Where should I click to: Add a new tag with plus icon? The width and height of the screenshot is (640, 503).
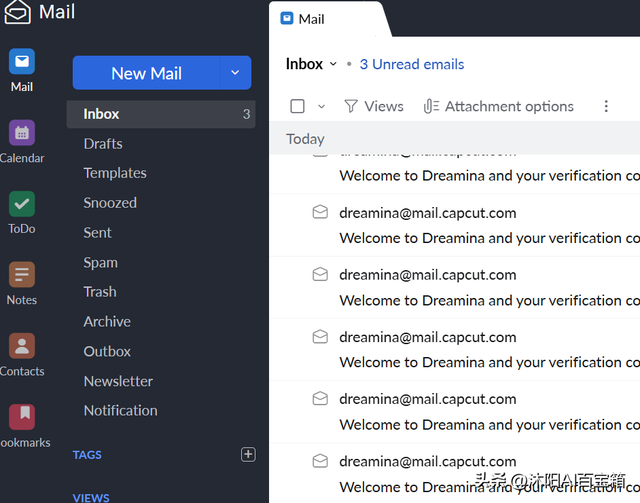pyautogui.click(x=248, y=454)
